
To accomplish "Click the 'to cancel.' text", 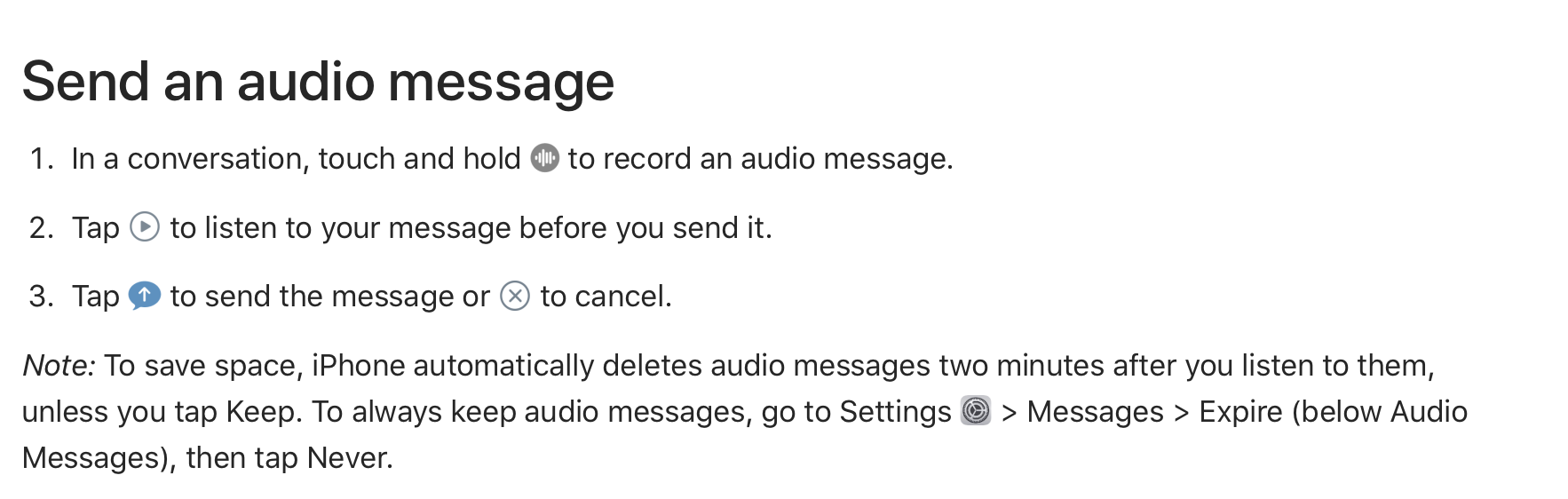I will point(606,296).
